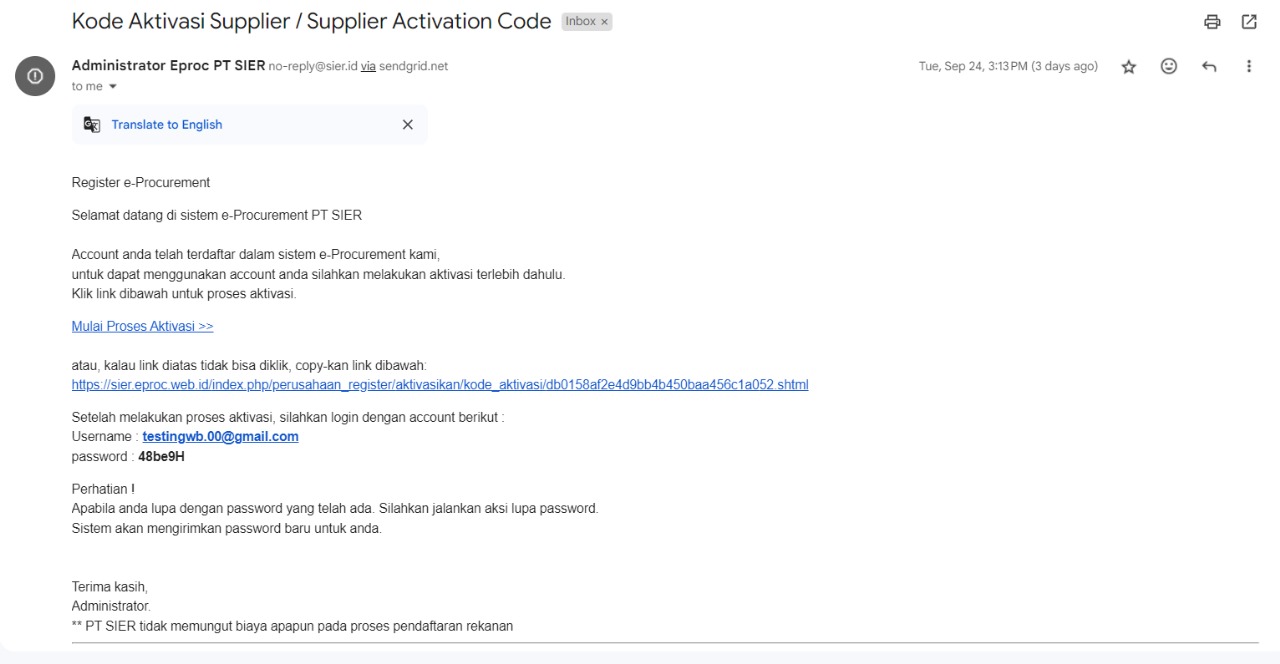Star this email message

(1129, 66)
